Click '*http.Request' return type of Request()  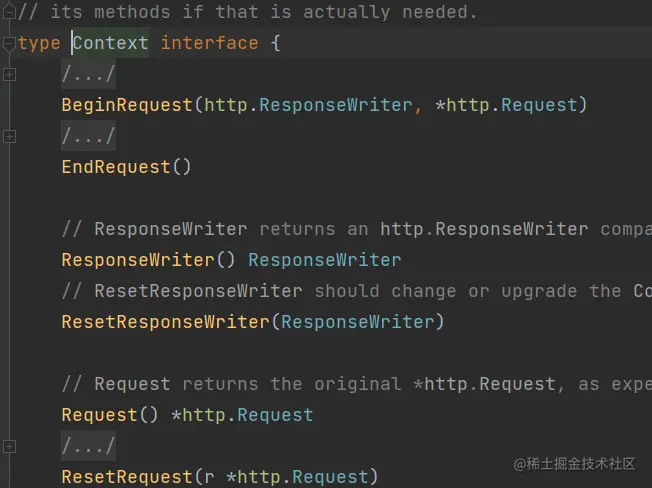pyautogui.click(x=242, y=415)
